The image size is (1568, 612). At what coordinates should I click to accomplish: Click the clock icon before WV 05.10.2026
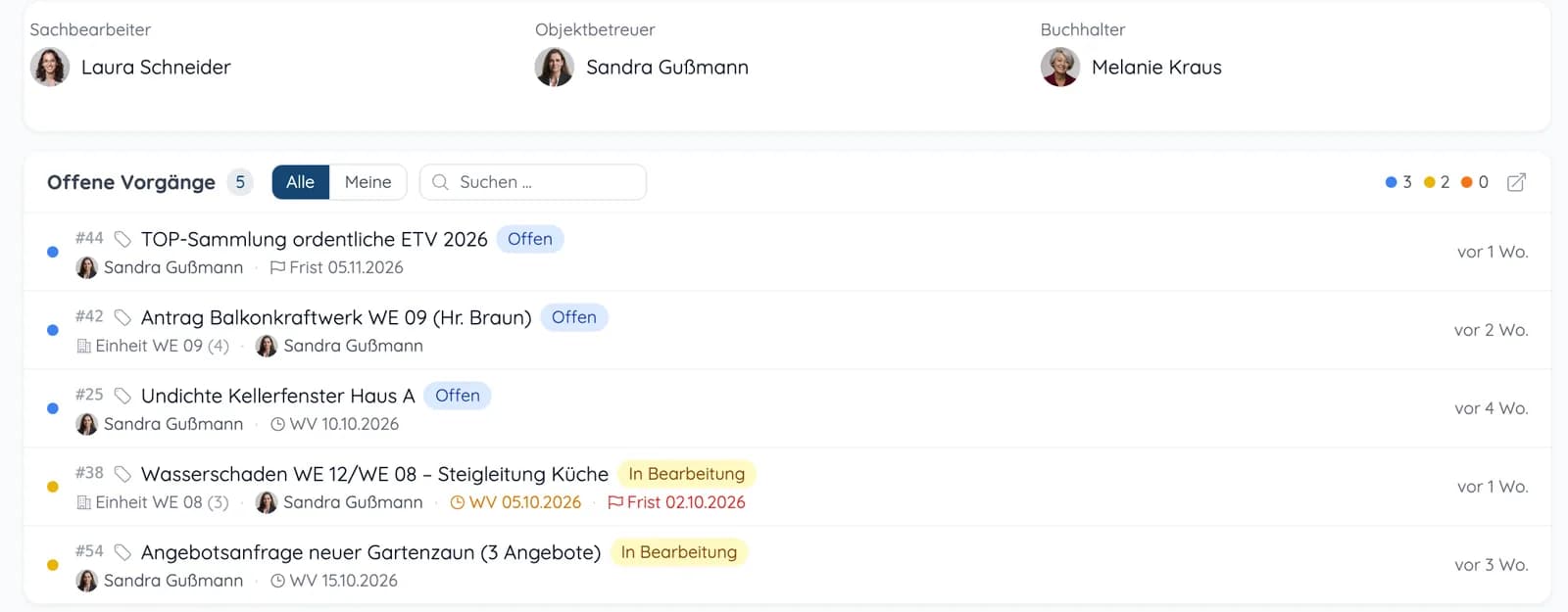(457, 503)
